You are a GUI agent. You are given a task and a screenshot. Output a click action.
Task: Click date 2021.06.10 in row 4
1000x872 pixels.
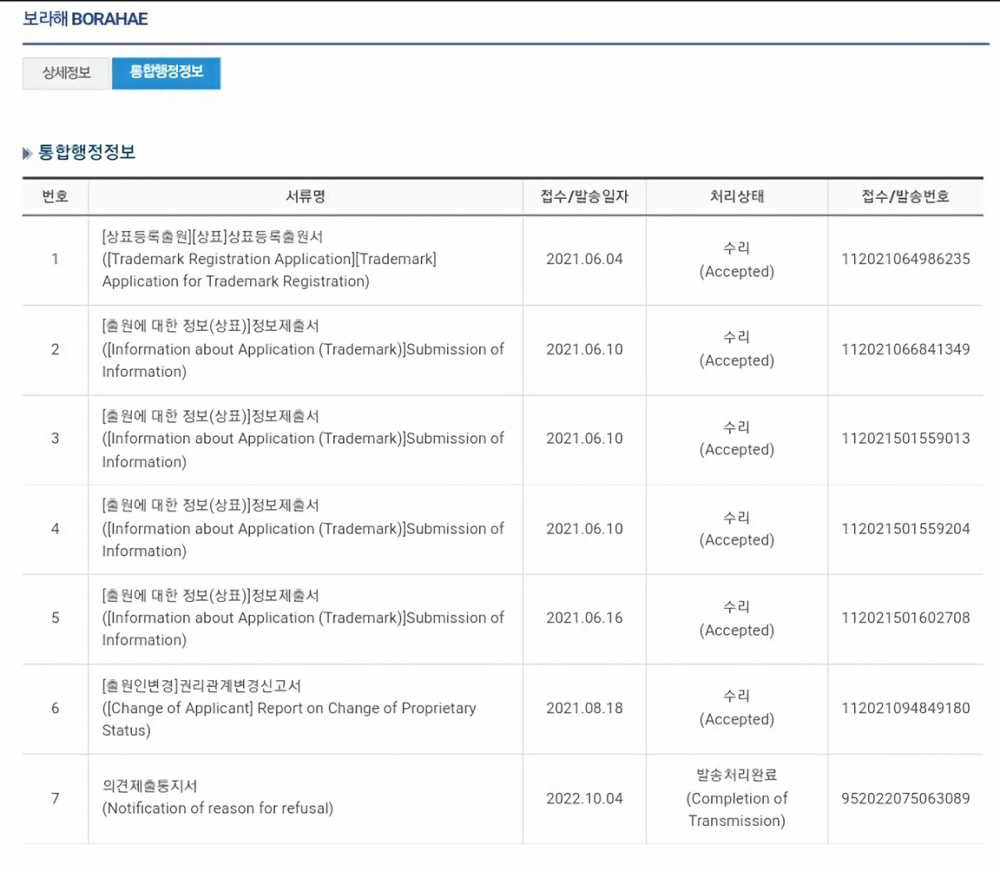coord(584,529)
